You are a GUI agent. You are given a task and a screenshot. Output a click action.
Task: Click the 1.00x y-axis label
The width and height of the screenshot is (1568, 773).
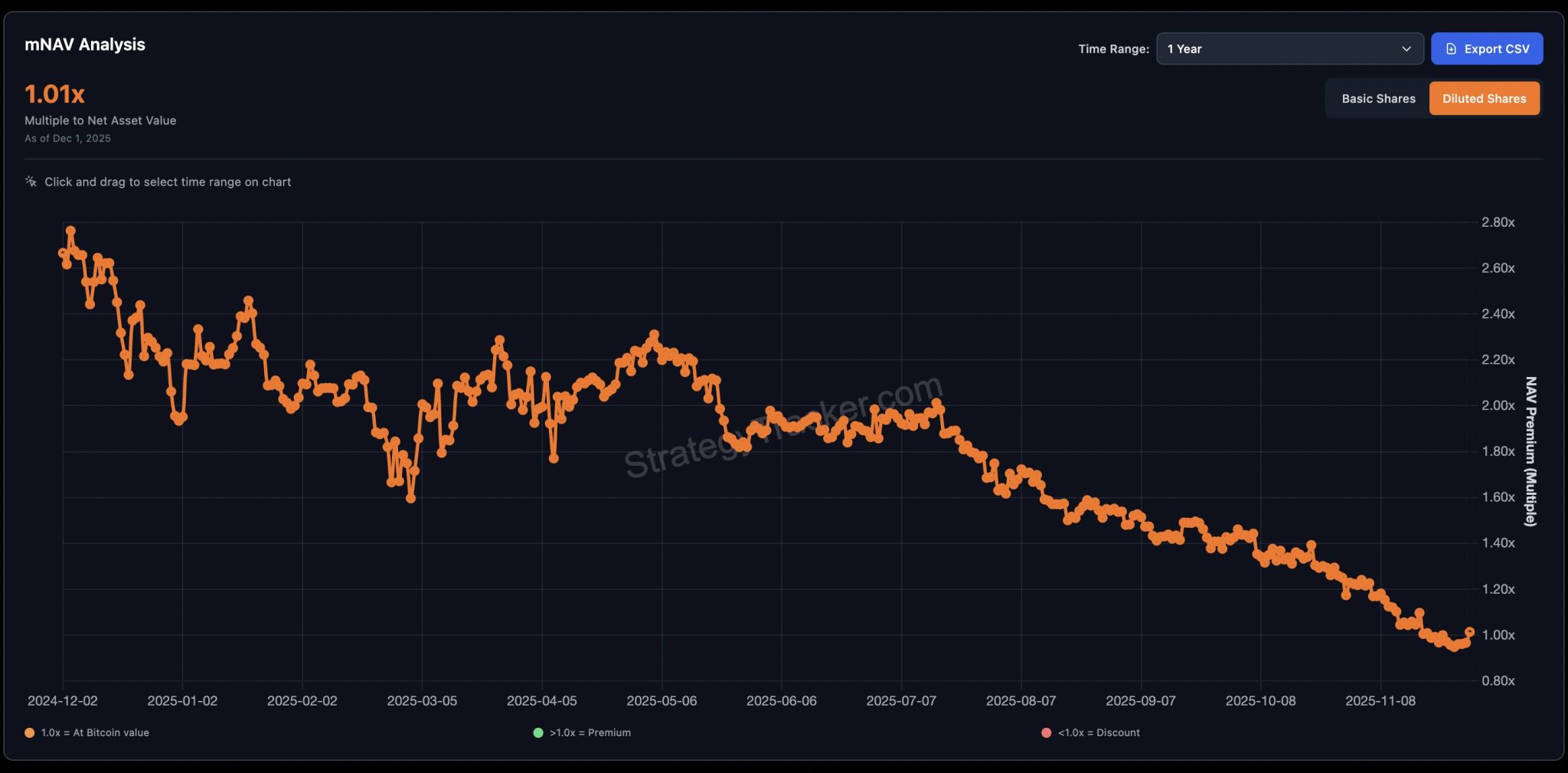(x=1498, y=635)
